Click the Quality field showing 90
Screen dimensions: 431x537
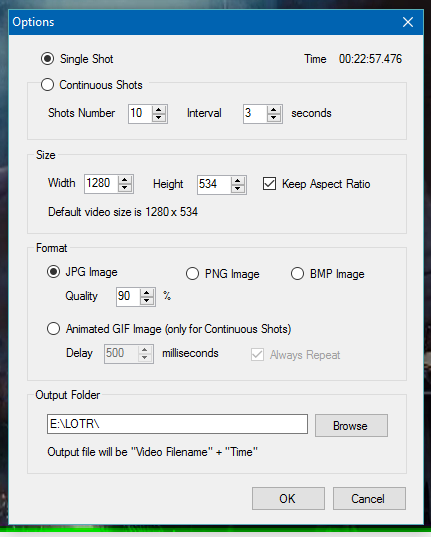128,297
